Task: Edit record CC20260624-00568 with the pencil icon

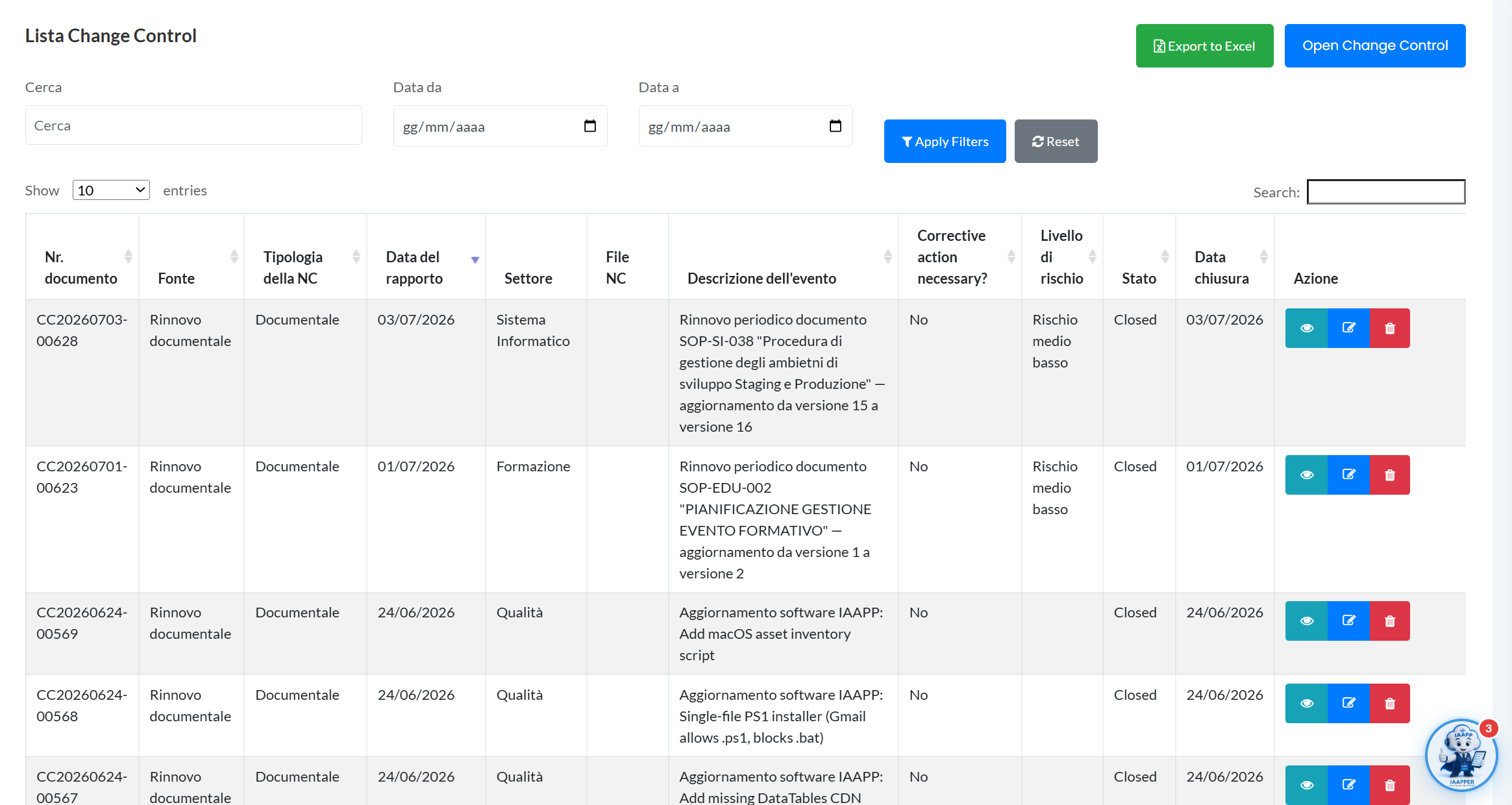Action: pyautogui.click(x=1348, y=703)
